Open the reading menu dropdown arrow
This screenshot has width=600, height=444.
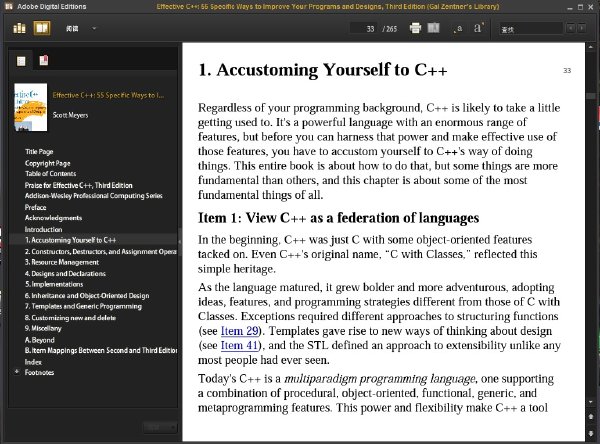(x=94, y=28)
